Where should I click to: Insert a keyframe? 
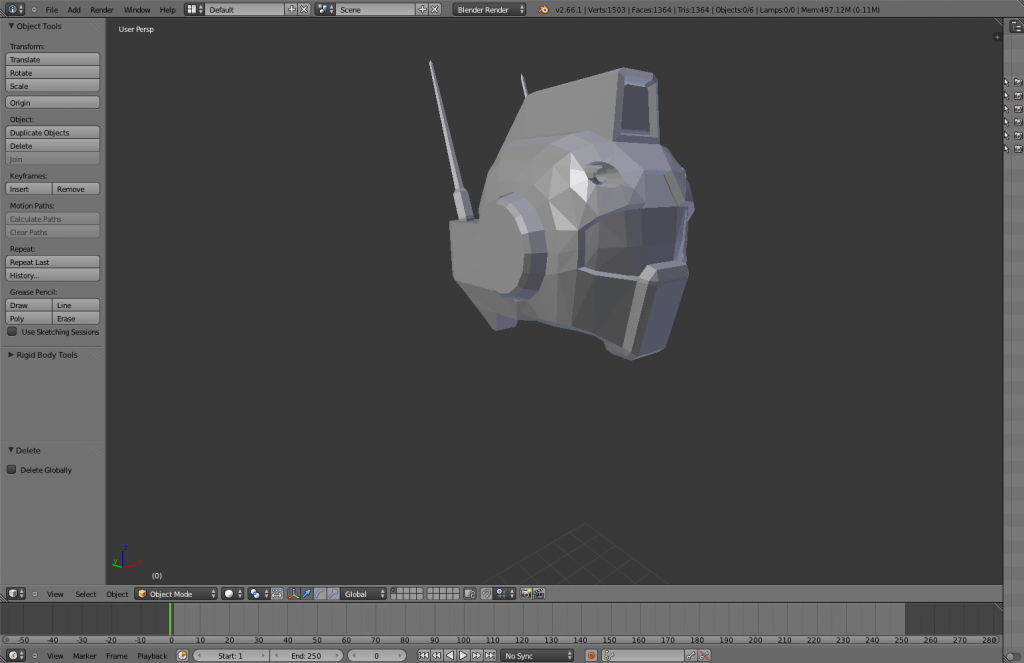pos(29,189)
